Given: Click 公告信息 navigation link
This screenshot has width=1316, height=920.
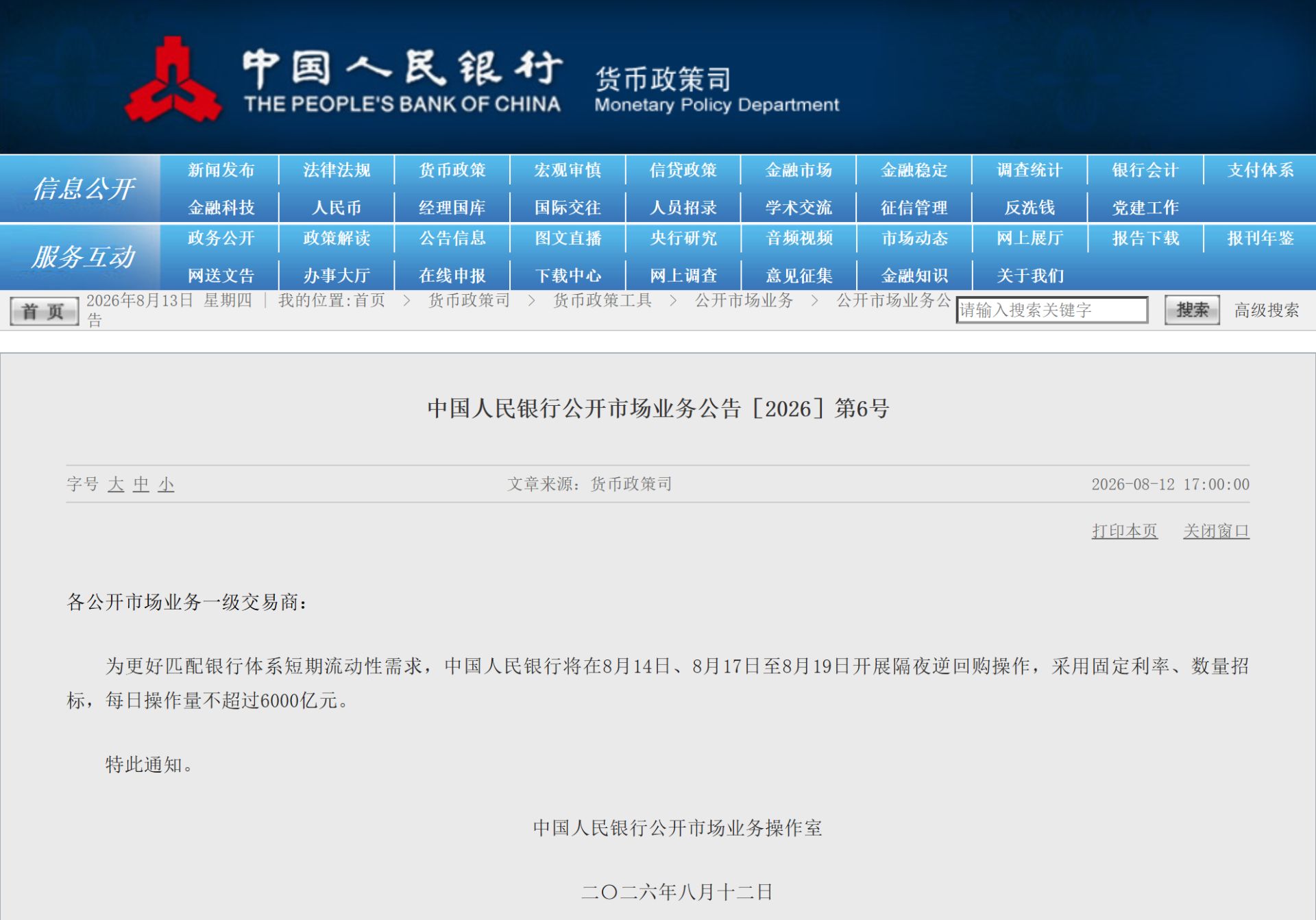Looking at the screenshot, I should pos(452,238).
